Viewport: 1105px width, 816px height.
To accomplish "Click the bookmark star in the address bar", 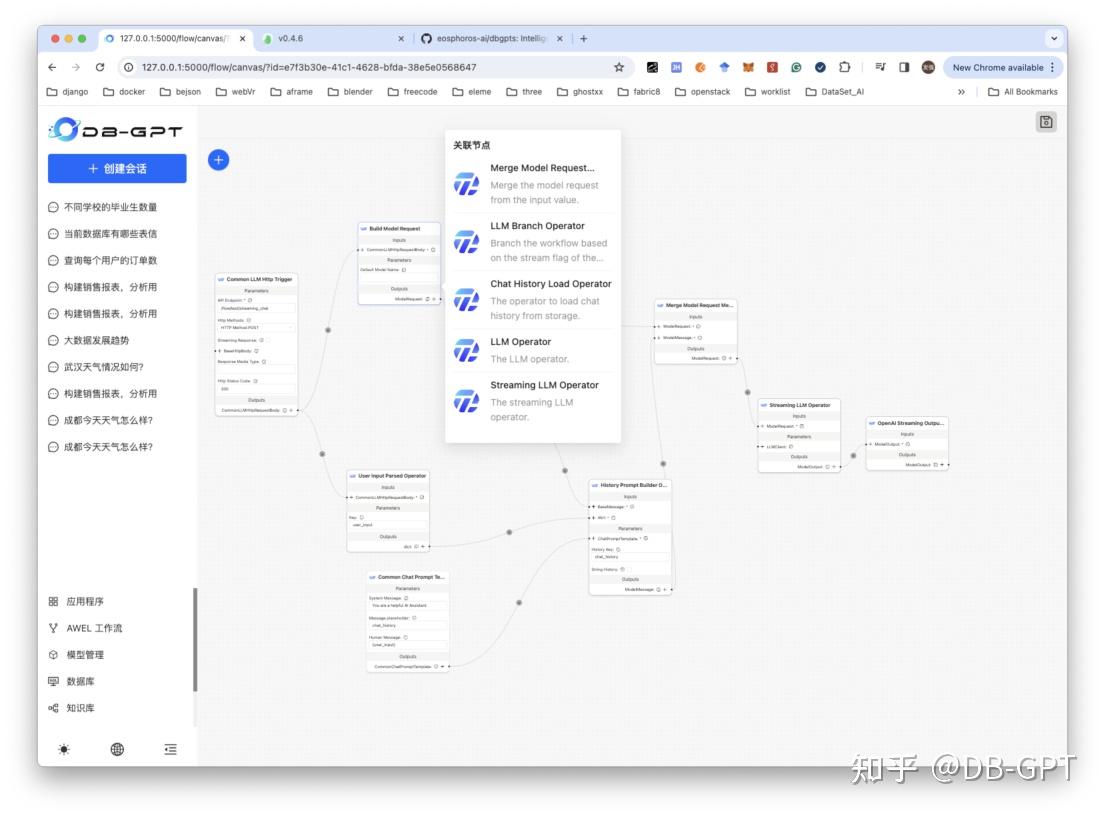I will 618,67.
